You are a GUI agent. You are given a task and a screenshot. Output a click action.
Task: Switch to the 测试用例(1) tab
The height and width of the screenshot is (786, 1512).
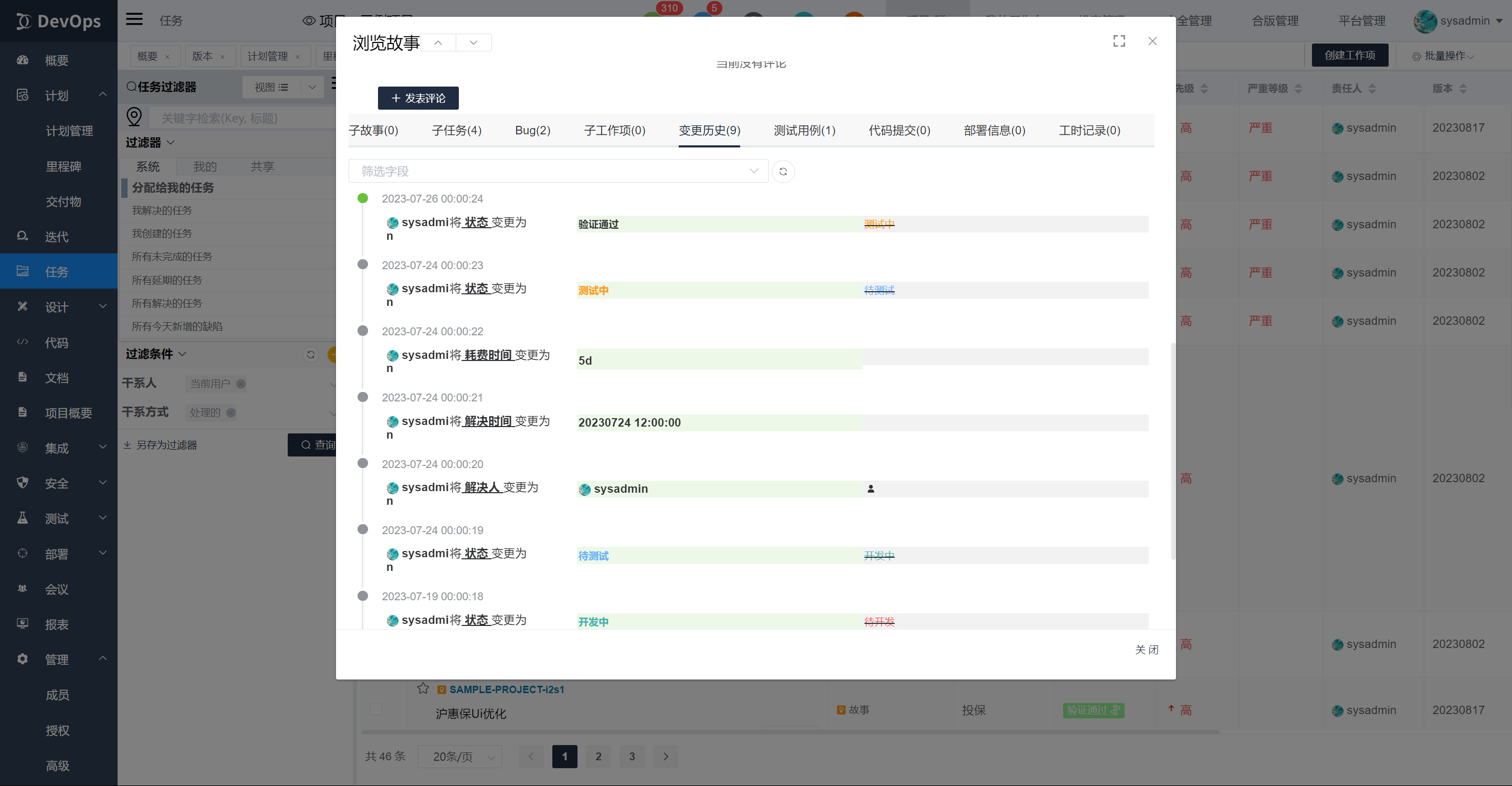tap(804, 130)
